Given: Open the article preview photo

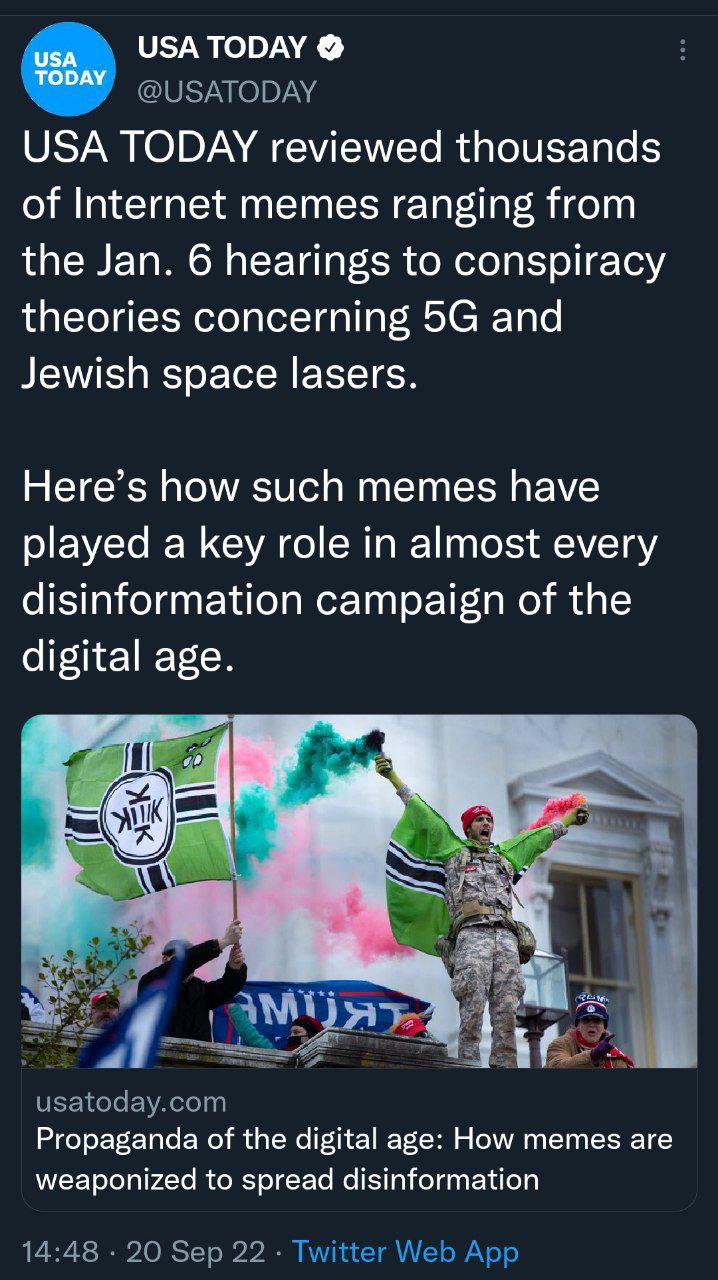Looking at the screenshot, I should tap(359, 891).
